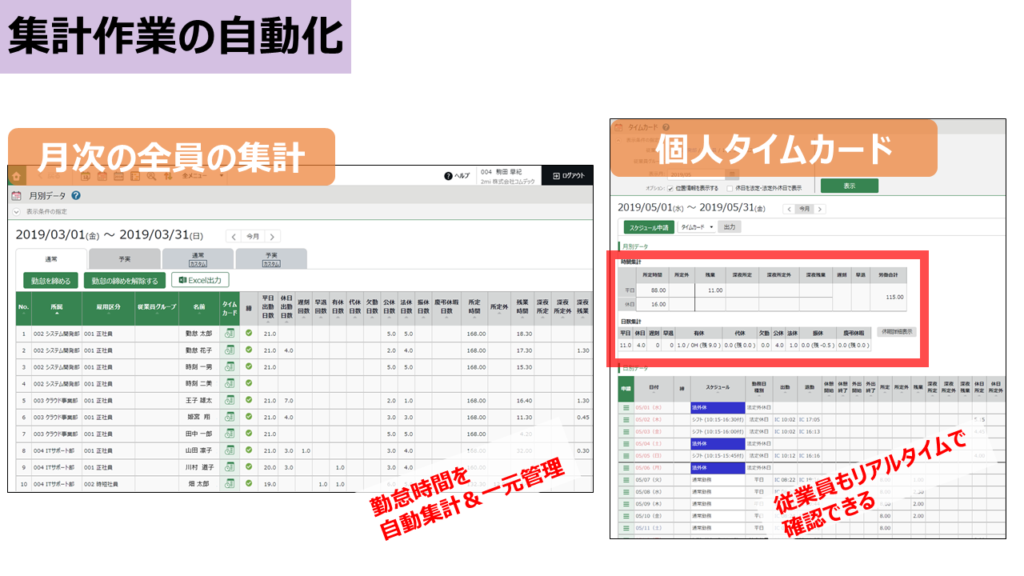Click the 勤怠を締める button
This screenshot has height=576, width=1024.
51,281
